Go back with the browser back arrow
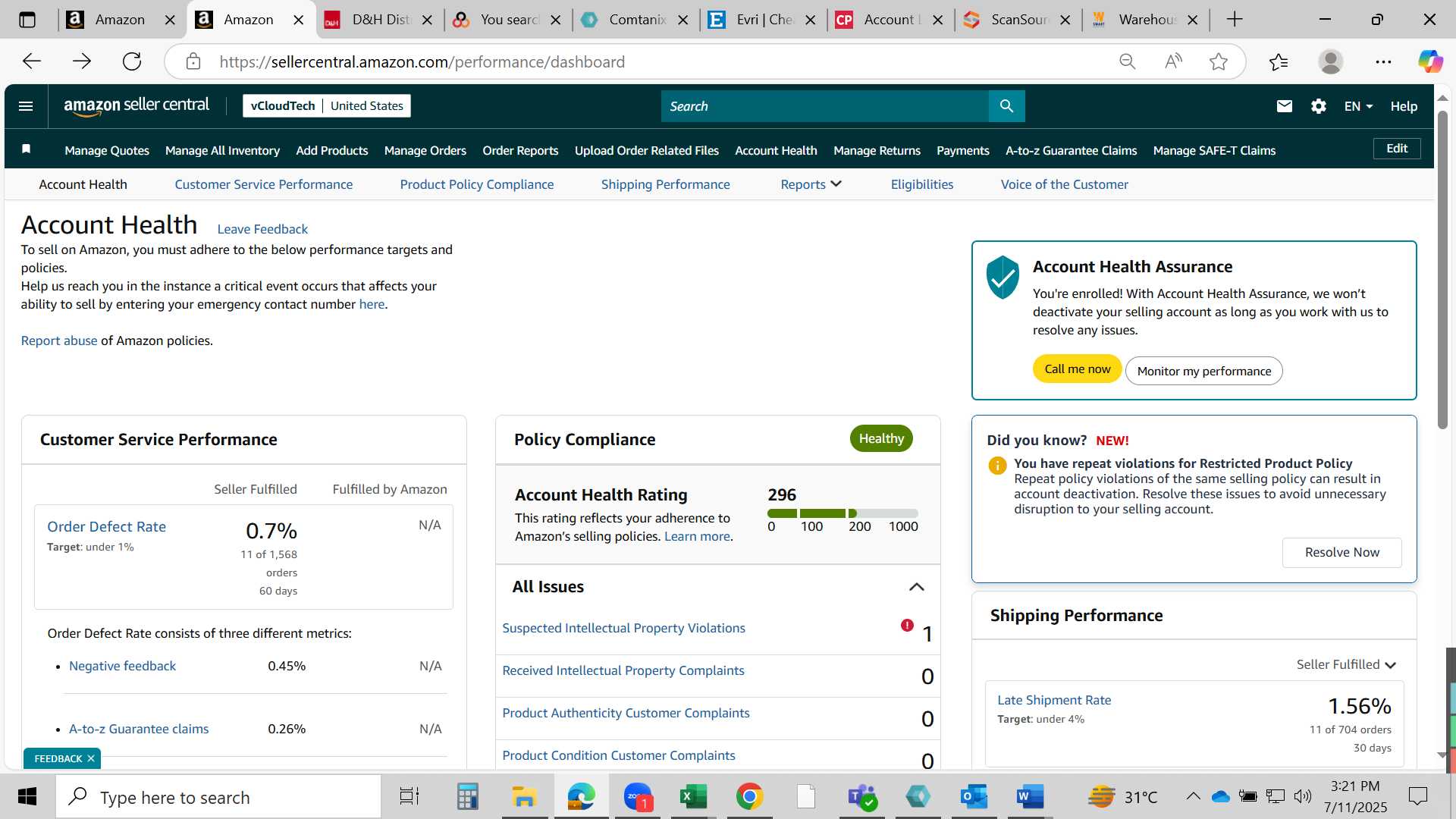Screen dimensions: 1456x819 pos(31,61)
